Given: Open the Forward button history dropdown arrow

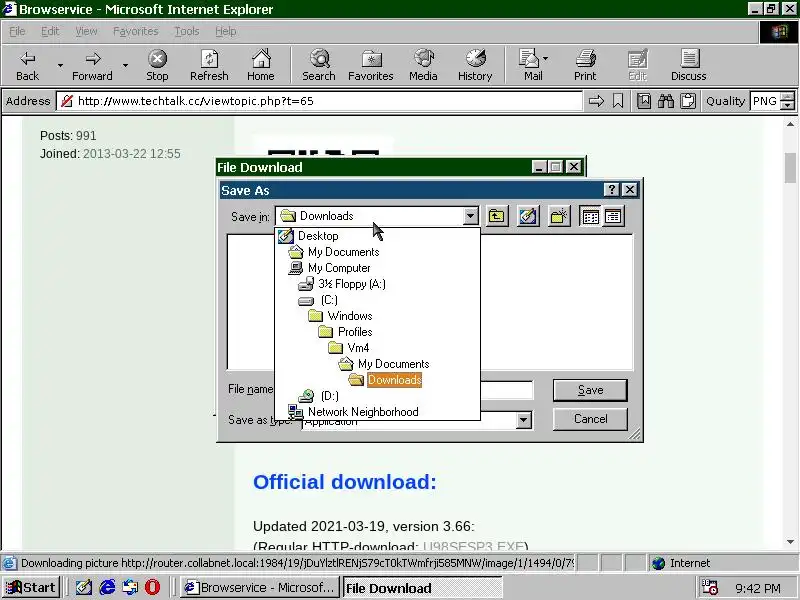Looking at the screenshot, I should [125, 66].
